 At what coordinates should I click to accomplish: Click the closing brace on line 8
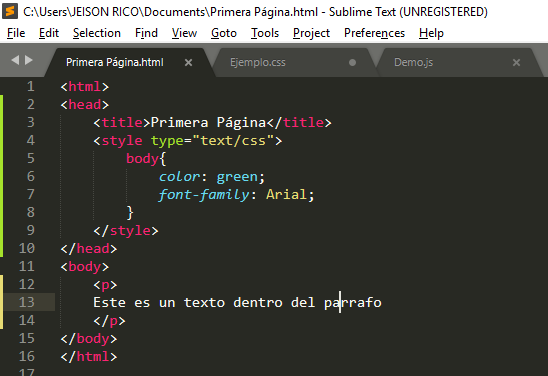point(130,212)
